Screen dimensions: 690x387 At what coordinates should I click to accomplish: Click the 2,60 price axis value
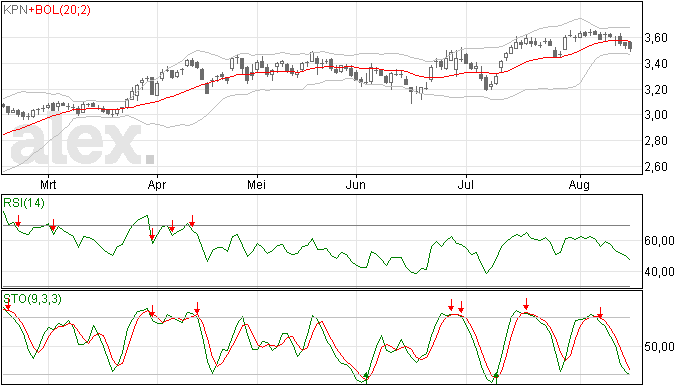click(656, 167)
